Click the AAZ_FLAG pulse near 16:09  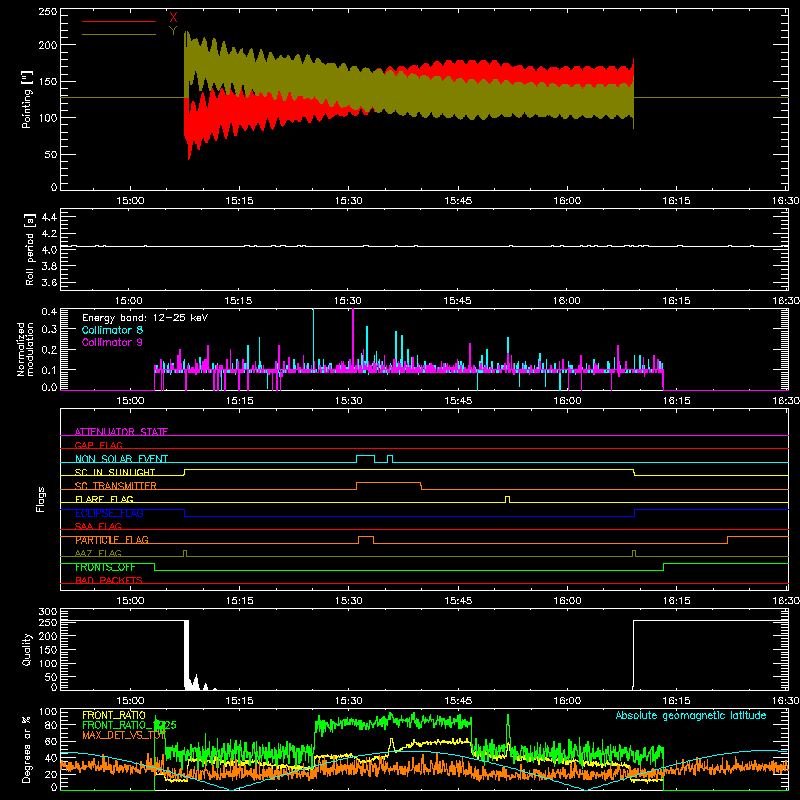634,553
